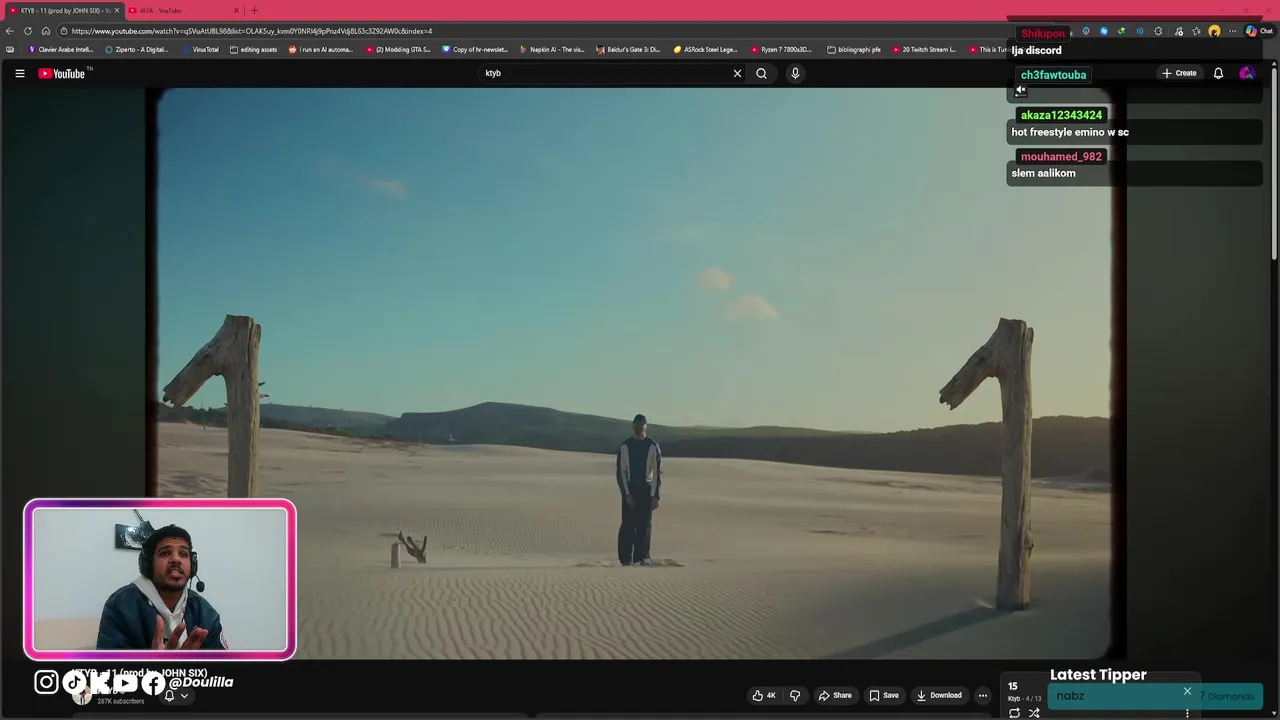Open YouTube notifications bell in header
The image size is (1280, 720).
pyautogui.click(x=1218, y=73)
